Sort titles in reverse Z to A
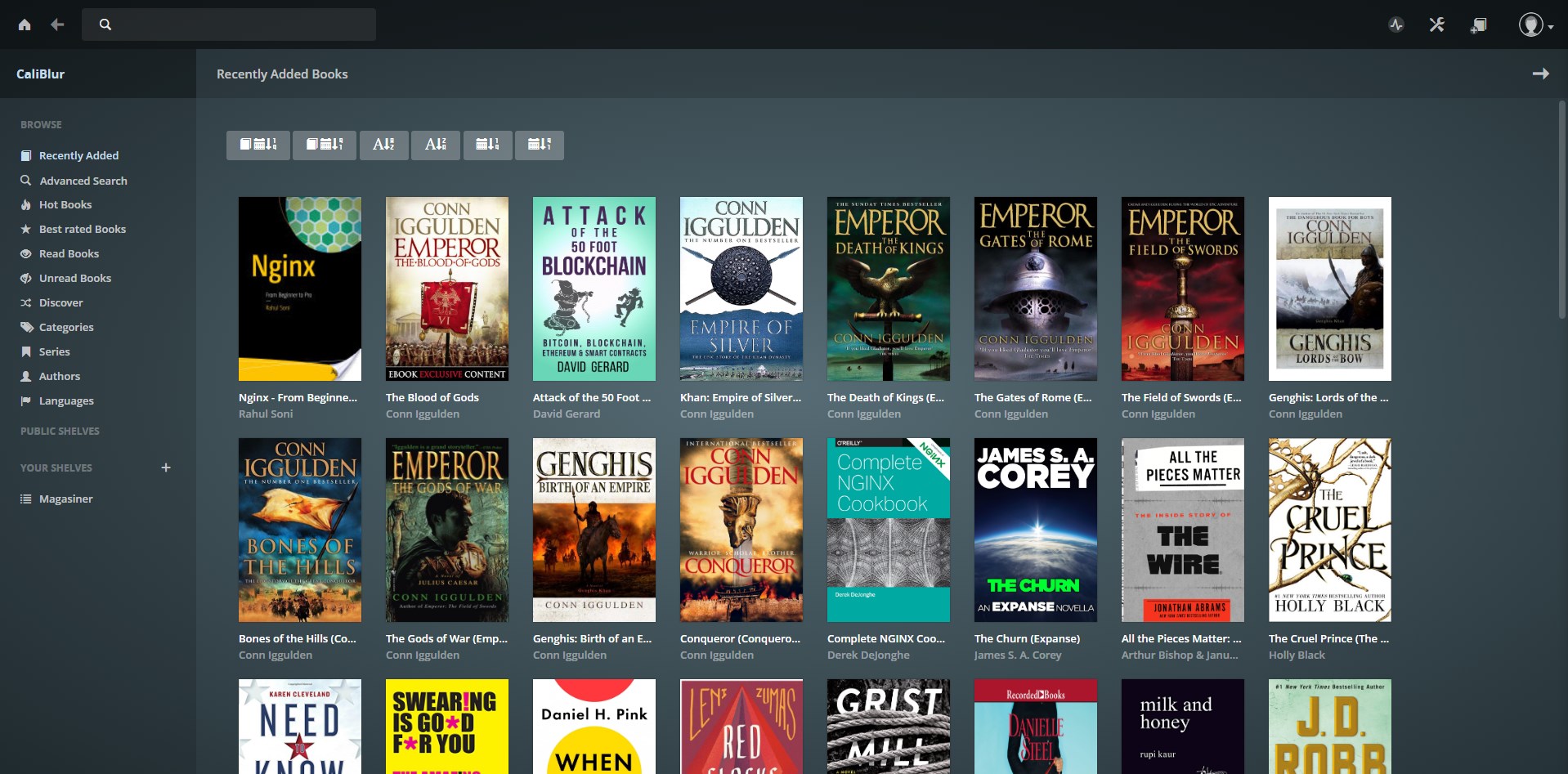The image size is (1568, 774). pyautogui.click(x=436, y=145)
